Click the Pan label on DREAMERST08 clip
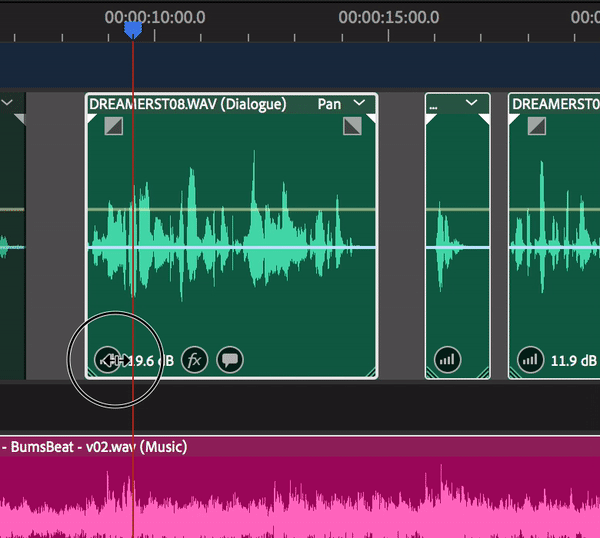This screenshot has height=538, width=600. coord(329,104)
